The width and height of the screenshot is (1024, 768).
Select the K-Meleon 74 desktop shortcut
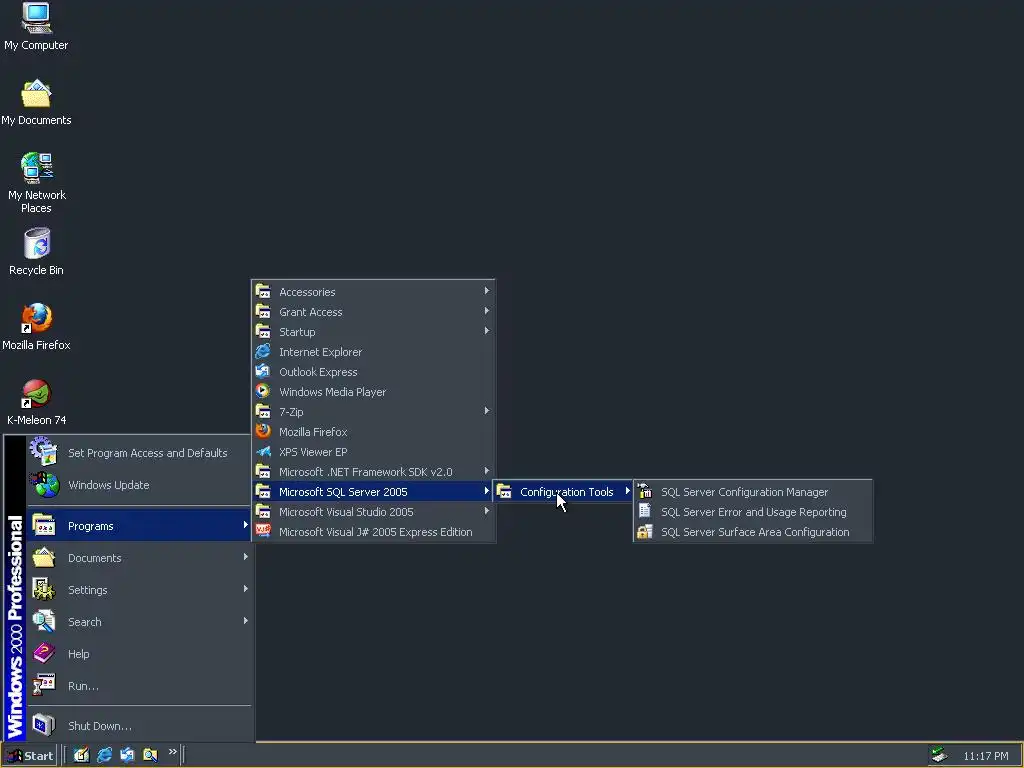click(x=36, y=402)
